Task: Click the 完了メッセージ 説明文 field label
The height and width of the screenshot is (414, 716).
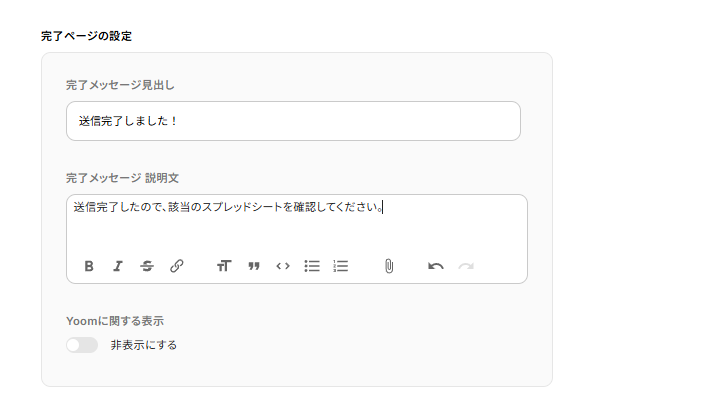Action: pos(122,178)
